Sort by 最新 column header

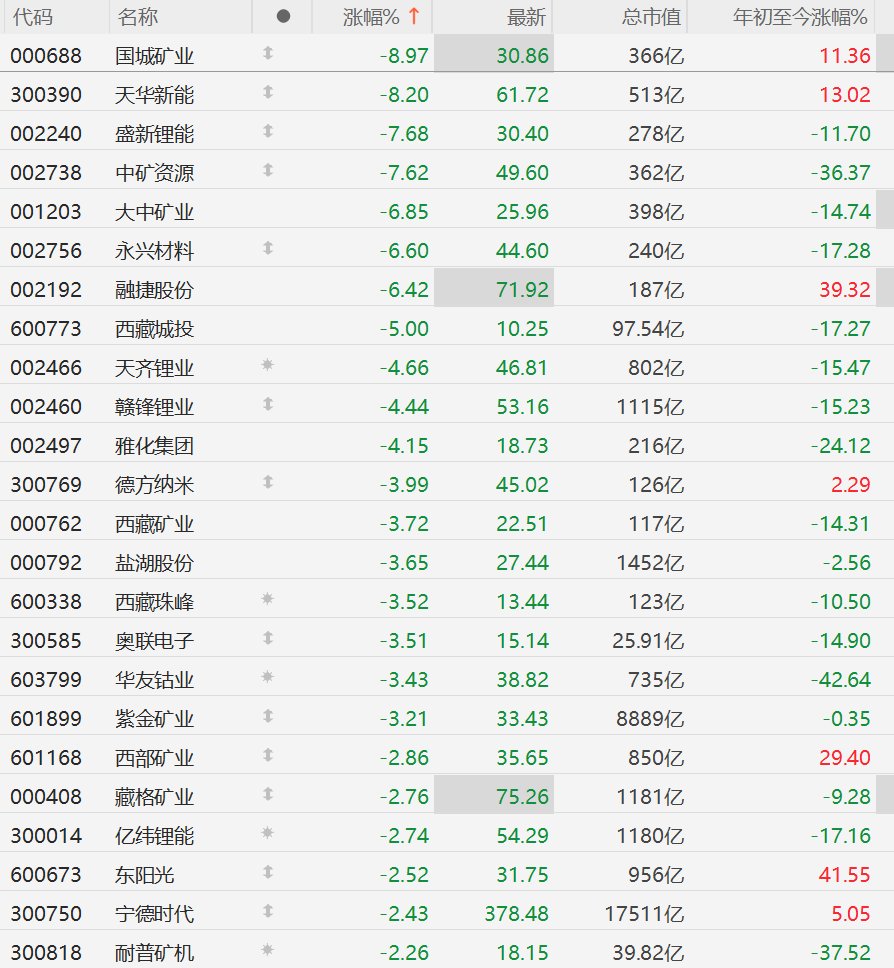526,17
